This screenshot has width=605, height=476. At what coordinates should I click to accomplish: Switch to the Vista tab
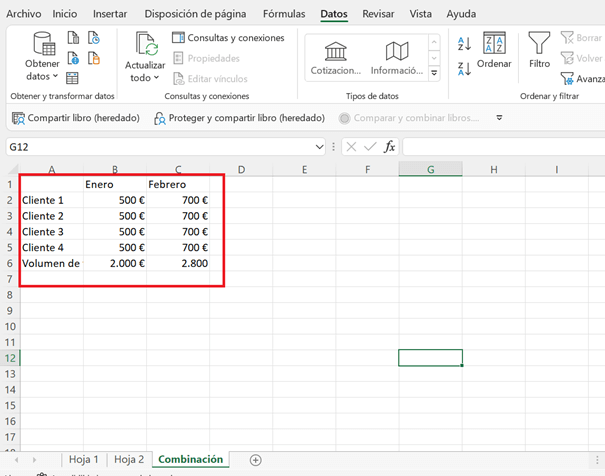tap(421, 14)
